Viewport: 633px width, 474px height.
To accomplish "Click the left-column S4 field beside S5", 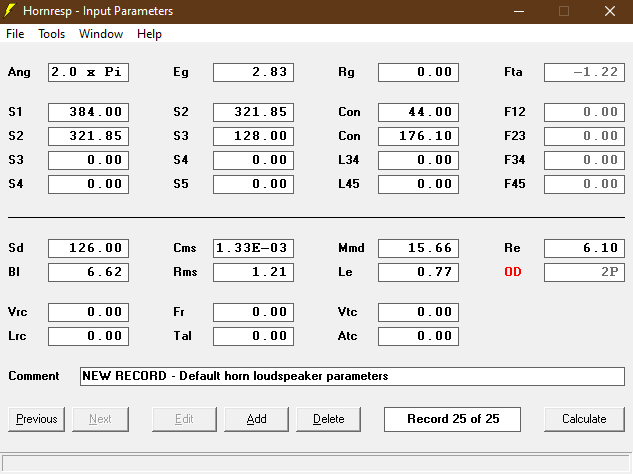I will (88, 184).
